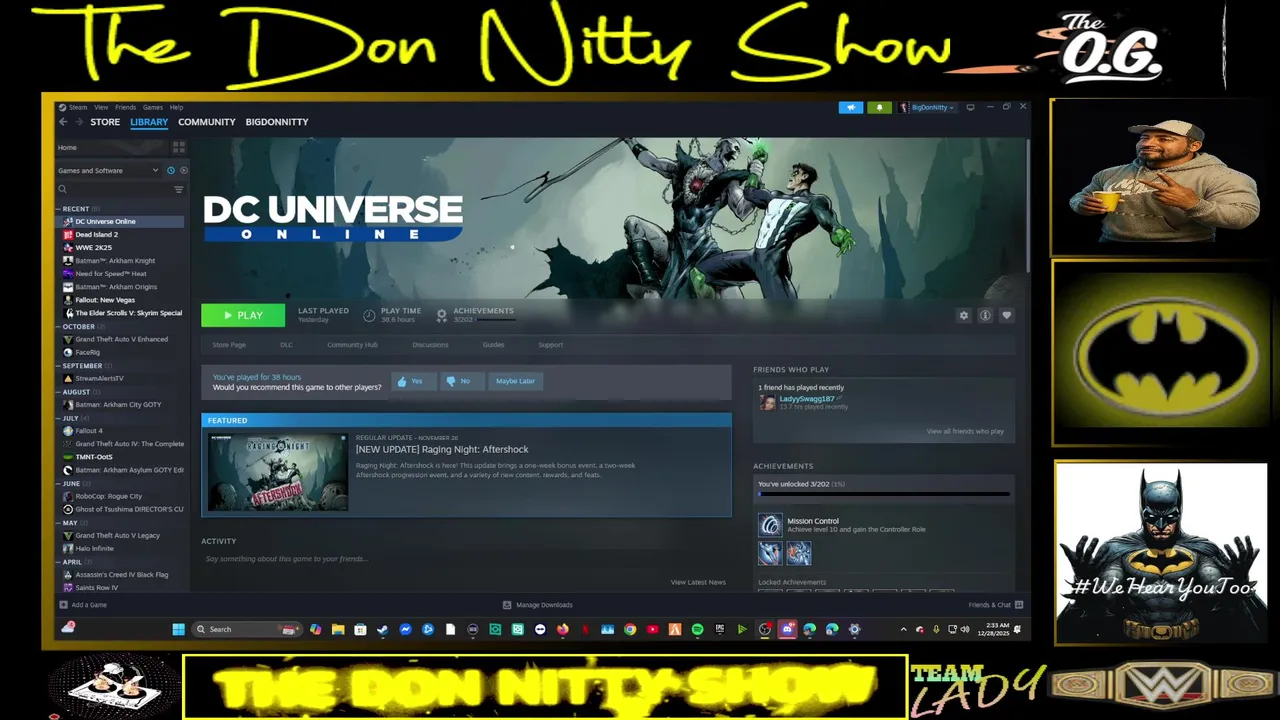Expand the Games and Software dropdown
1280x720 pixels.
108,170
